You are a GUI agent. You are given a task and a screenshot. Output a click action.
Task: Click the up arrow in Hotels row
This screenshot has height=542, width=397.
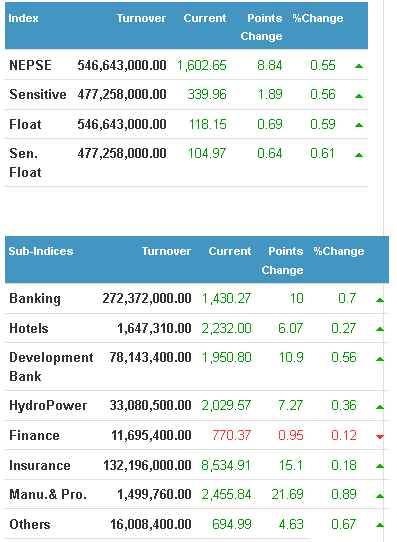[380, 329]
